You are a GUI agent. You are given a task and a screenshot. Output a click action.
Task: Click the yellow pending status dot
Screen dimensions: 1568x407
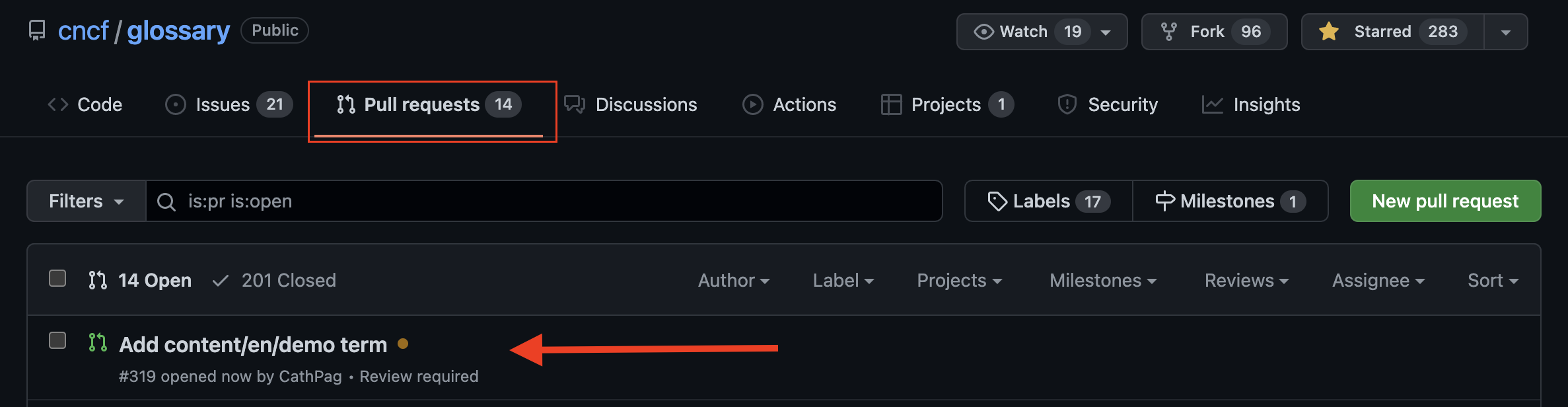403,344
